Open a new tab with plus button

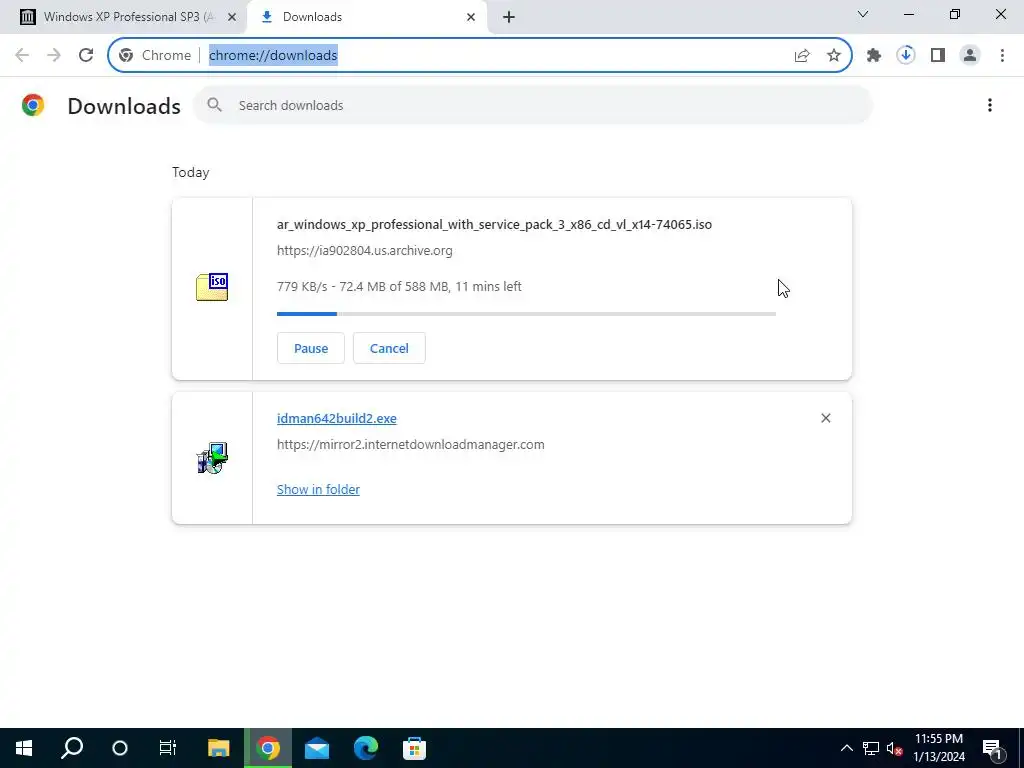click(509, 17)
